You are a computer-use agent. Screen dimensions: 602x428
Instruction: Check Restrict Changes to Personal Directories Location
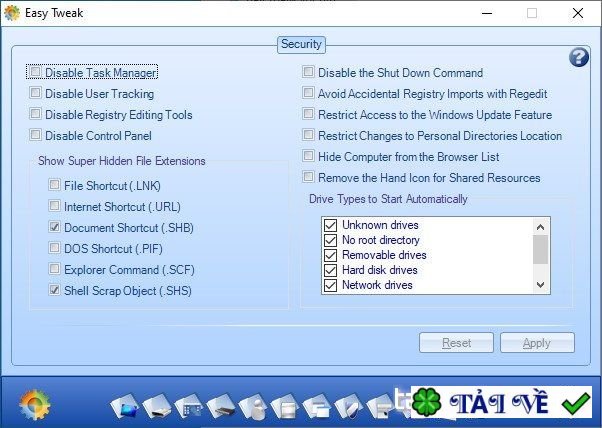coord(308,135)
